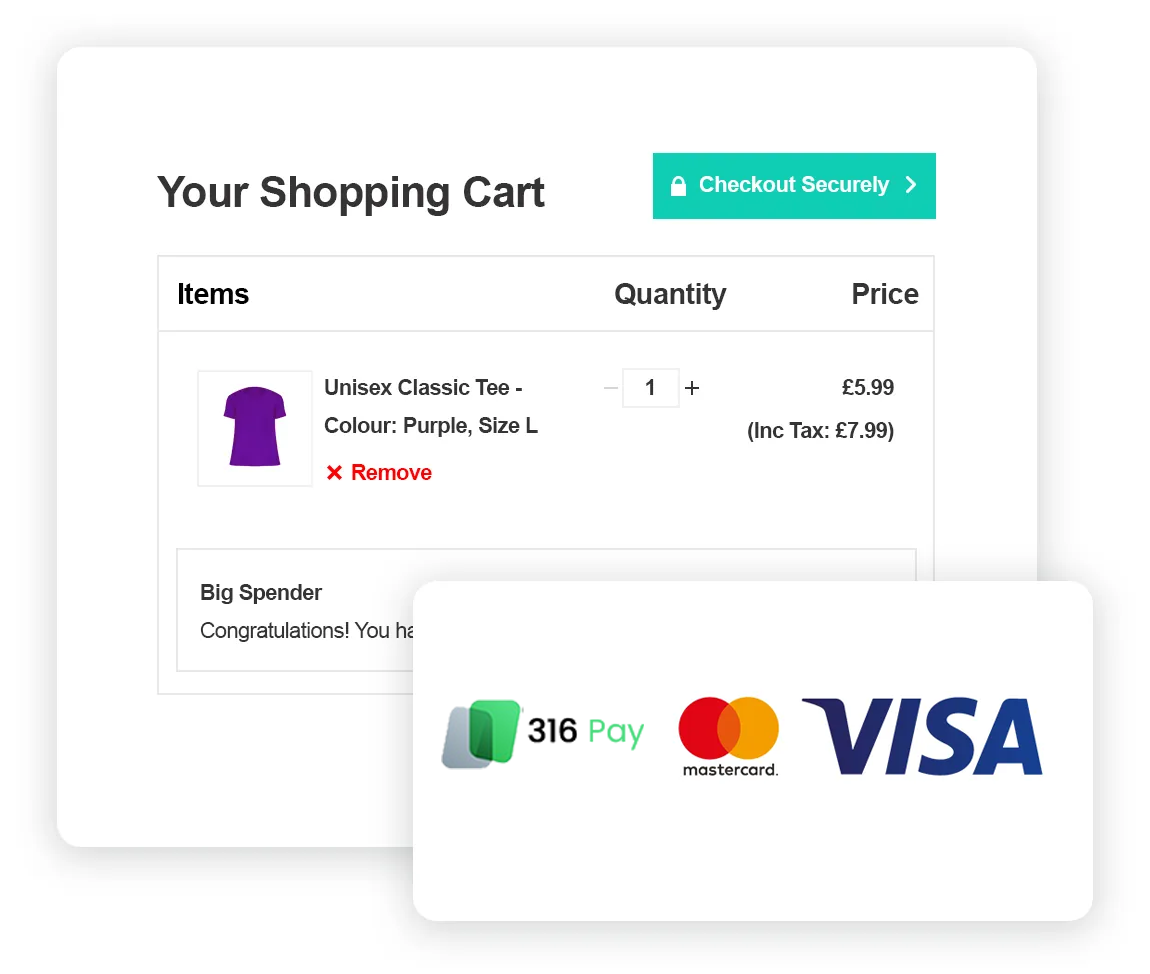Image resolution: width=1150 pixels, height=974 pixels.
Task: Select the VISA logo
Action: pos(922,736)
